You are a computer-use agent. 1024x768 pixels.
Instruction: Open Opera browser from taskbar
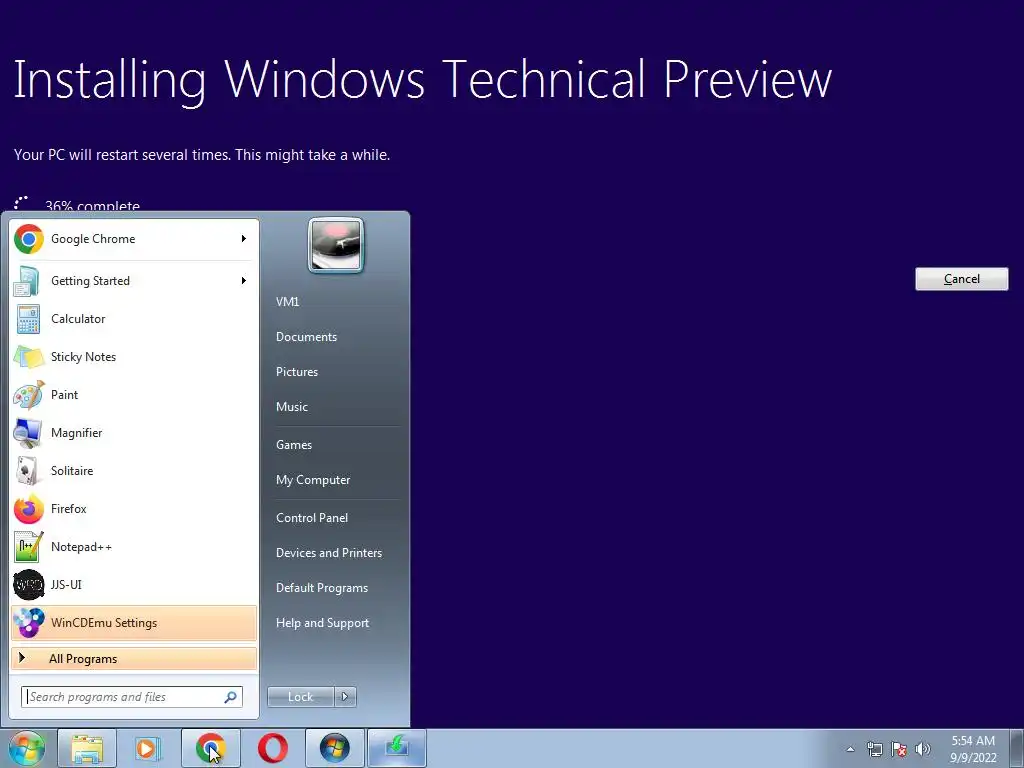(x=272, y=748)
